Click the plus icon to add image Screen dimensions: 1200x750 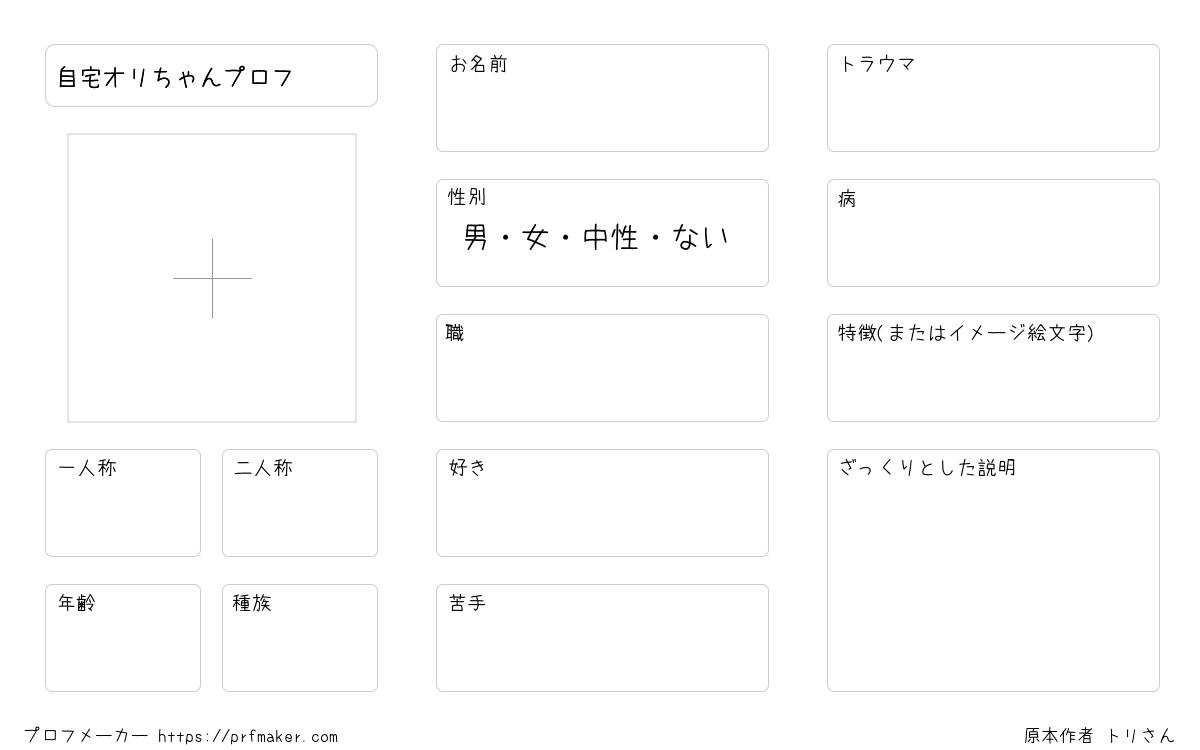212,278
